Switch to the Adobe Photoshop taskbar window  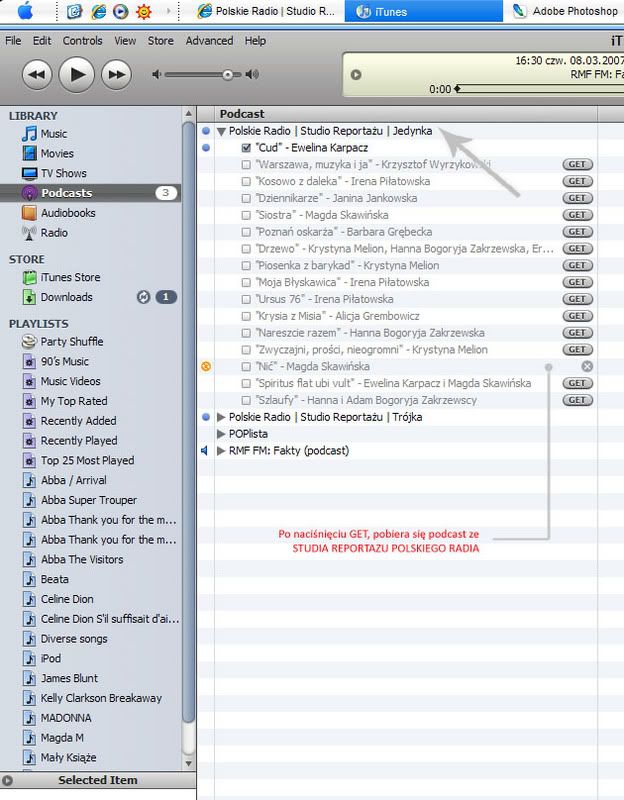pos(566,11)
